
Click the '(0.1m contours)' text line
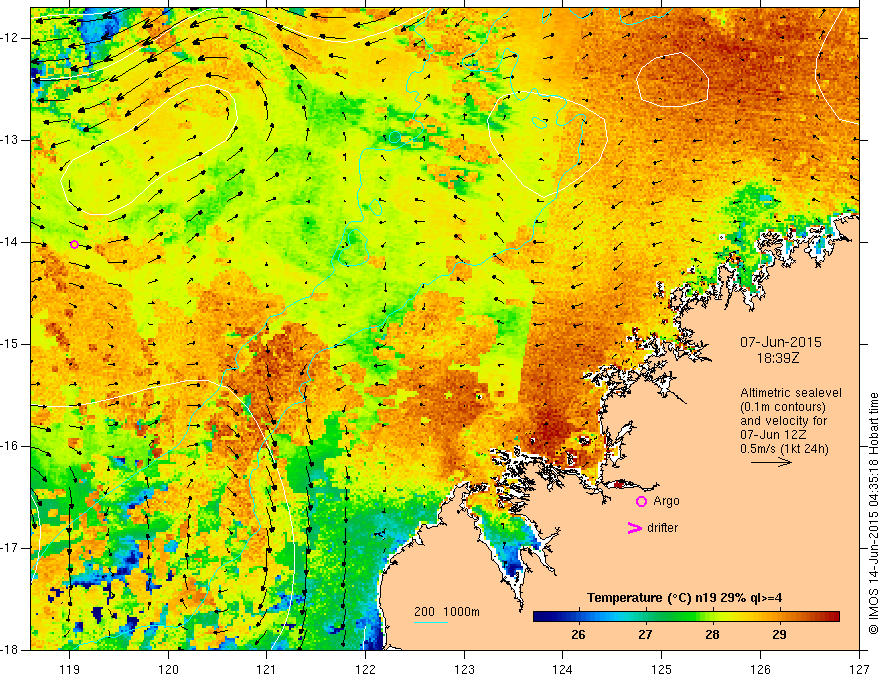coord(783,407)
